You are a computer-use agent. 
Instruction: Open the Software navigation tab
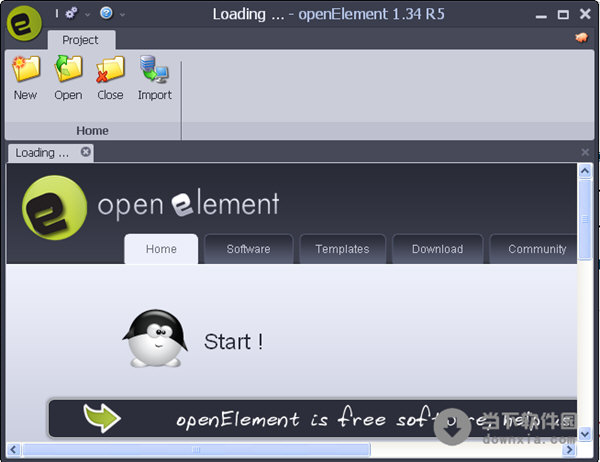point(248,249)
